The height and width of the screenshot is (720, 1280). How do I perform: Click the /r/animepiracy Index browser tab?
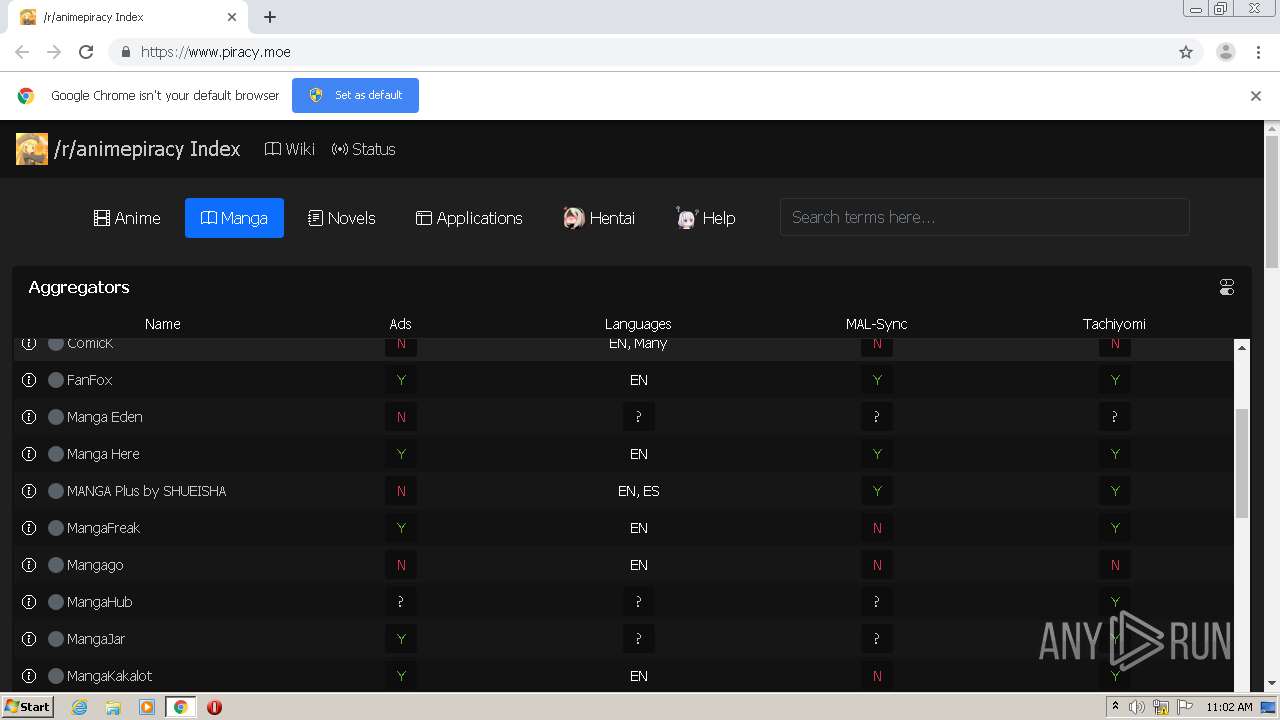pos(128,17)
